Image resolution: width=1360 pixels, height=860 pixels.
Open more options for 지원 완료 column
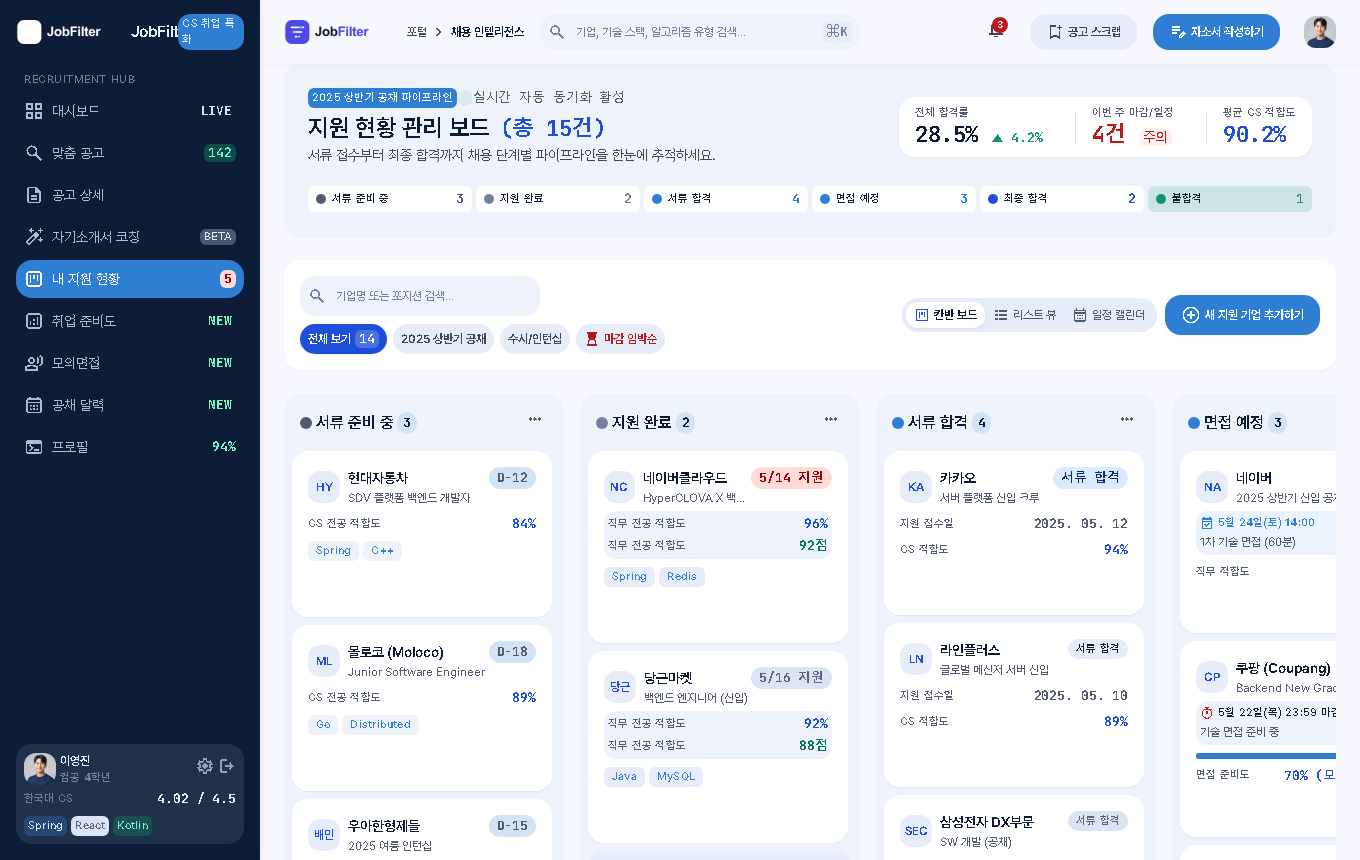coord(831,420)
